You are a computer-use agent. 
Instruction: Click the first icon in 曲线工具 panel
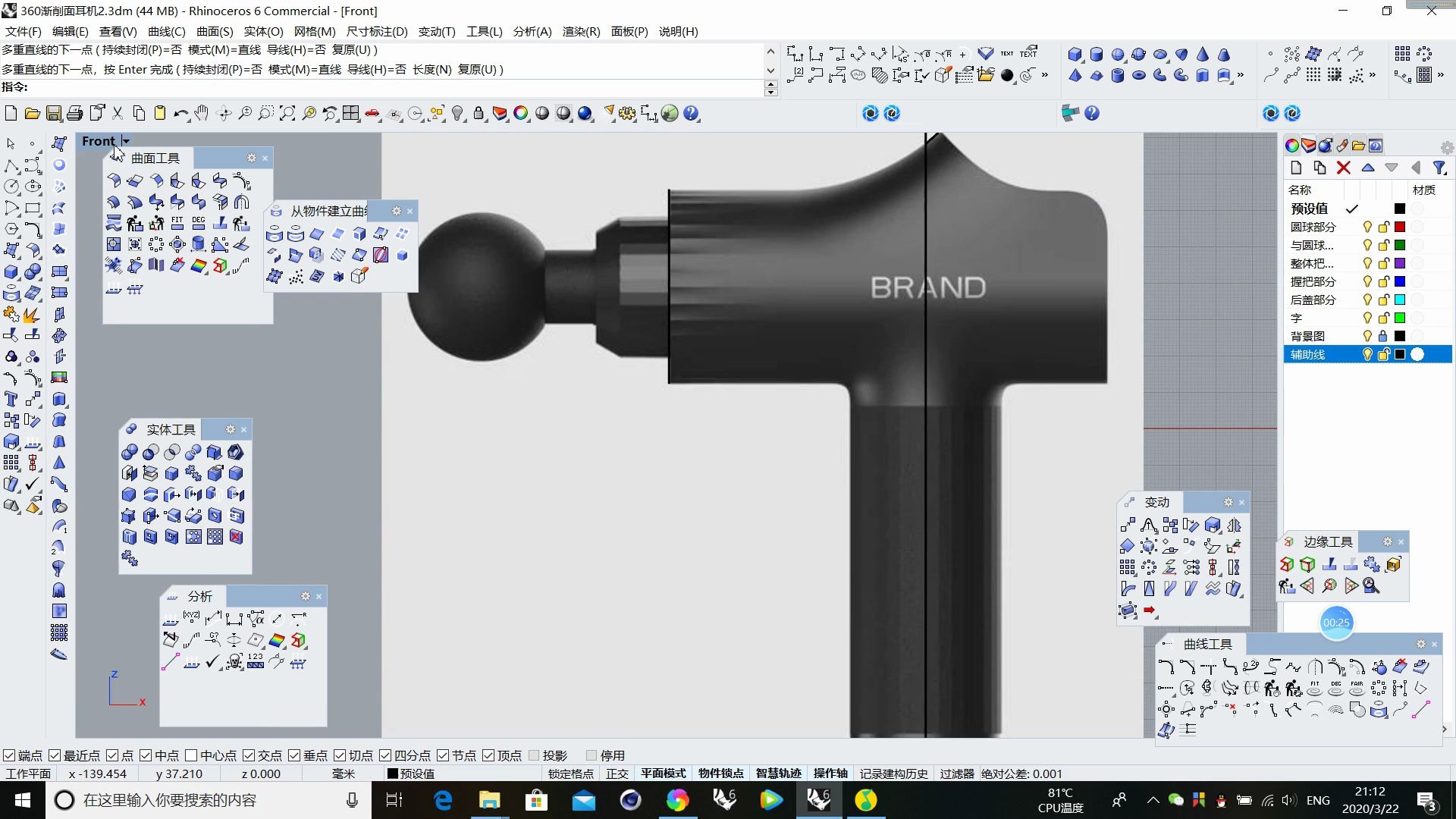click(x=1166, y=667)
